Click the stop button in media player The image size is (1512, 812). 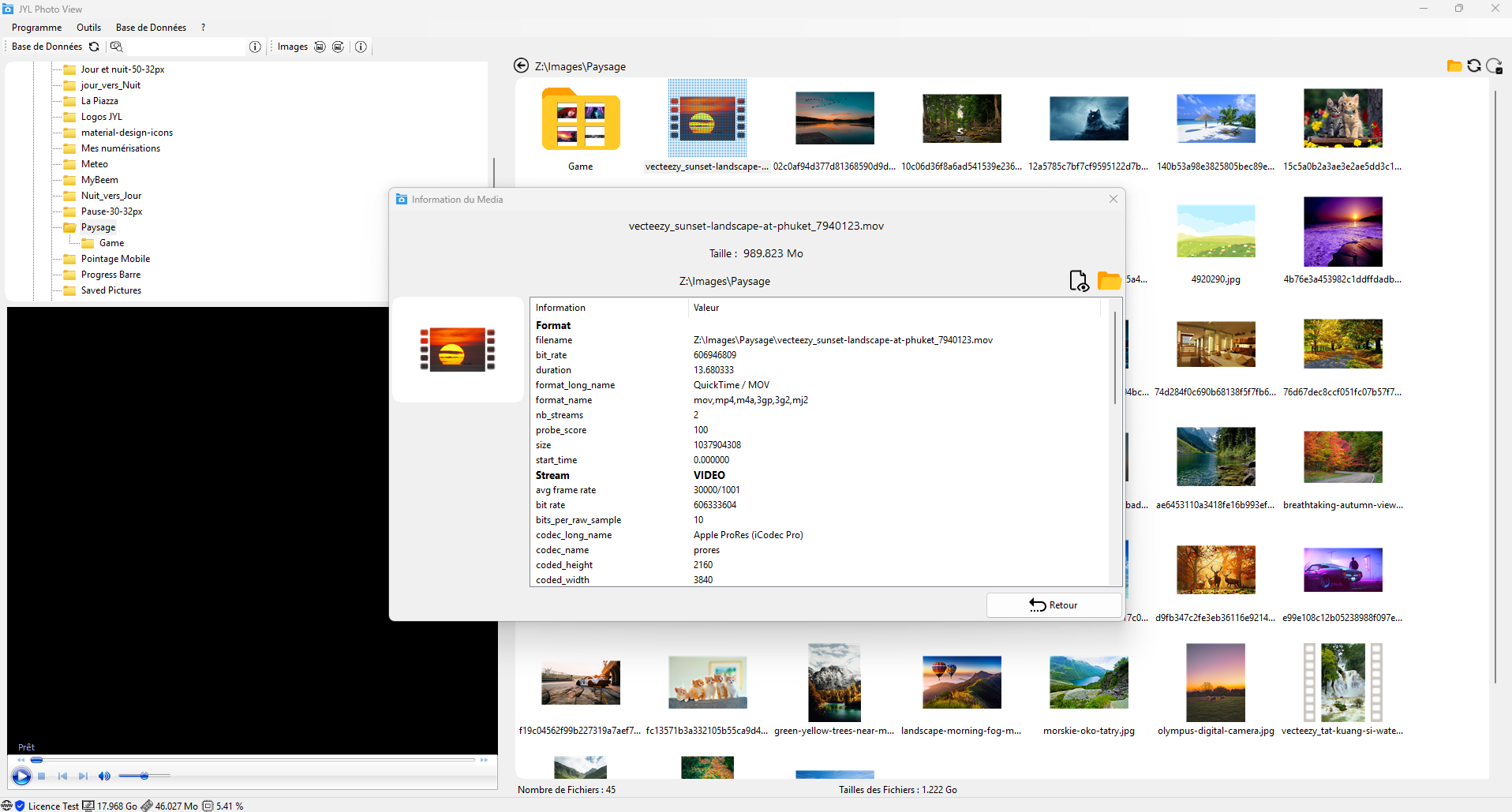pyautogui.click(x=42, y=776)
